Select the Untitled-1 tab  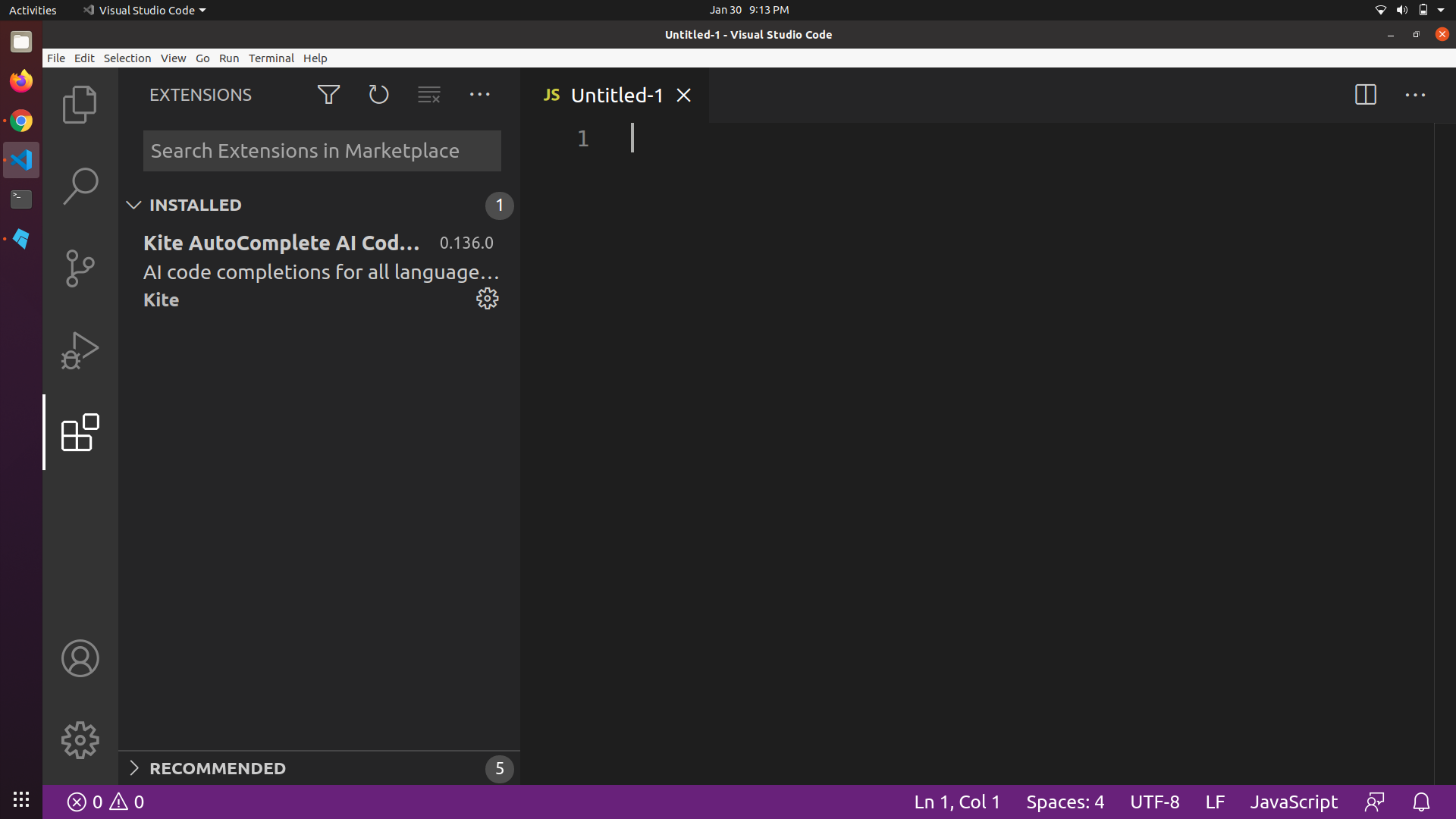click(x=615, y=96)
